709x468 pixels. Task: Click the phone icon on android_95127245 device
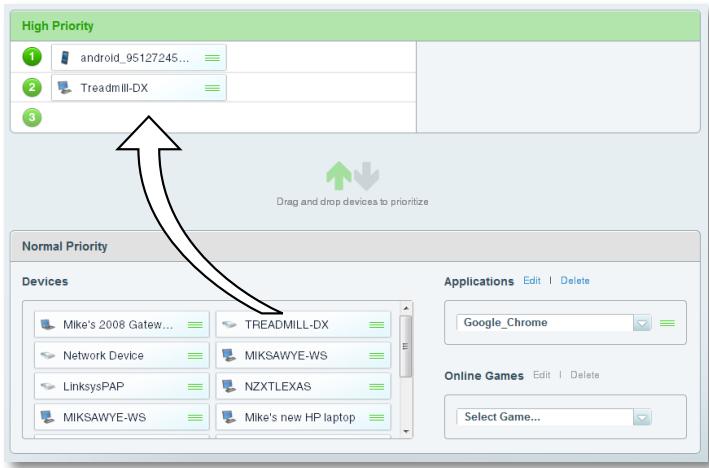click(x=65, y=57)
